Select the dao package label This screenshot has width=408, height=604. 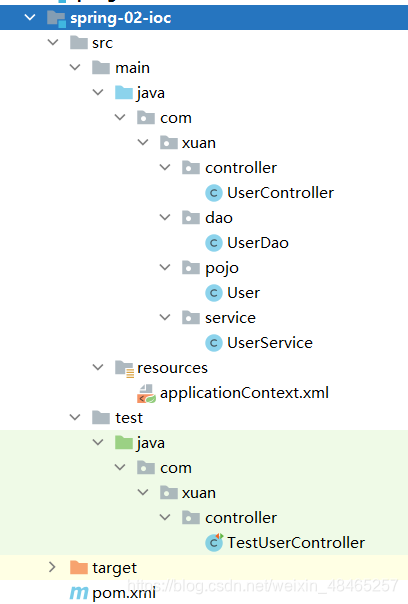click(219, 218)
